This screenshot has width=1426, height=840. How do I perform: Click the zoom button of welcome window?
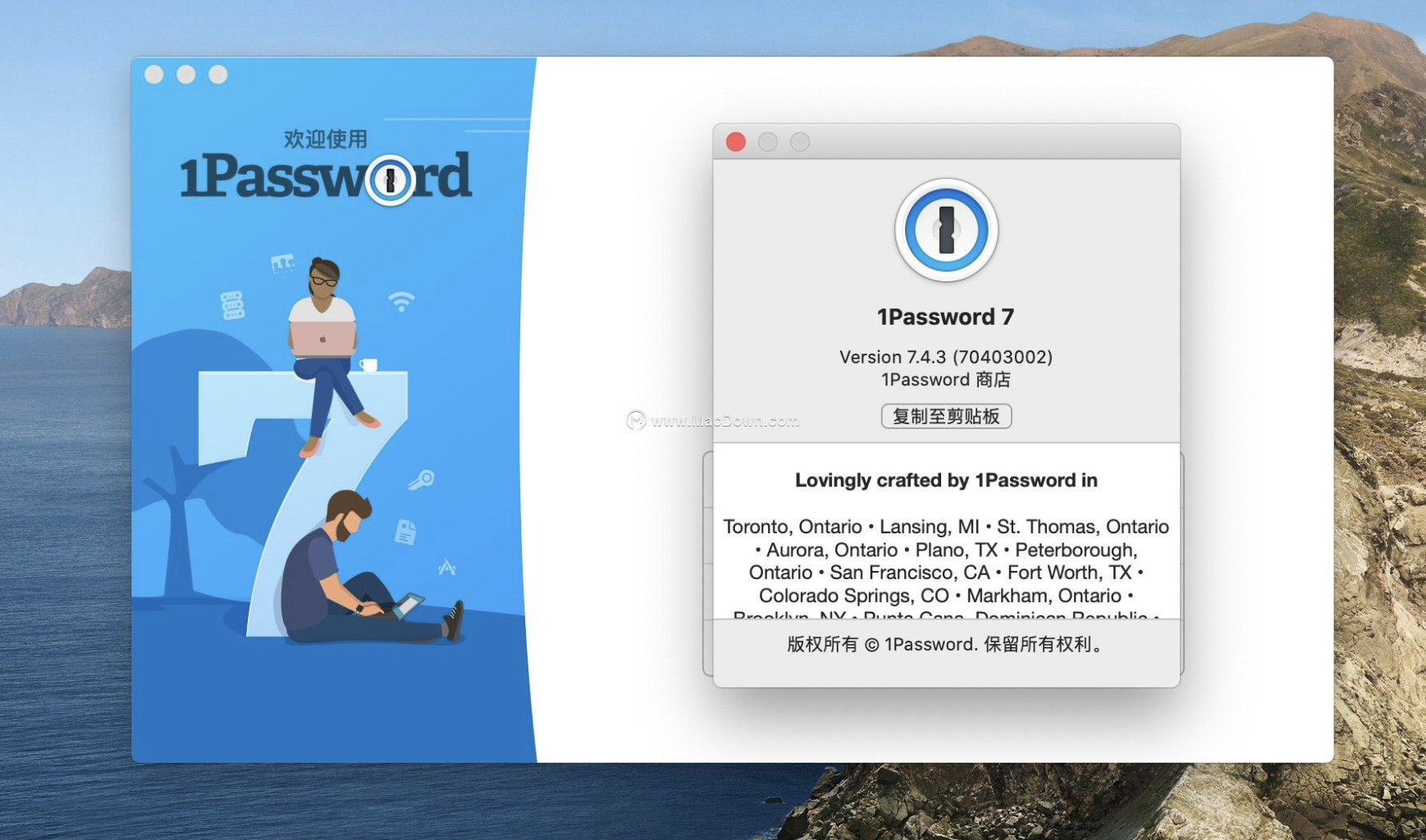coord(218,75)
